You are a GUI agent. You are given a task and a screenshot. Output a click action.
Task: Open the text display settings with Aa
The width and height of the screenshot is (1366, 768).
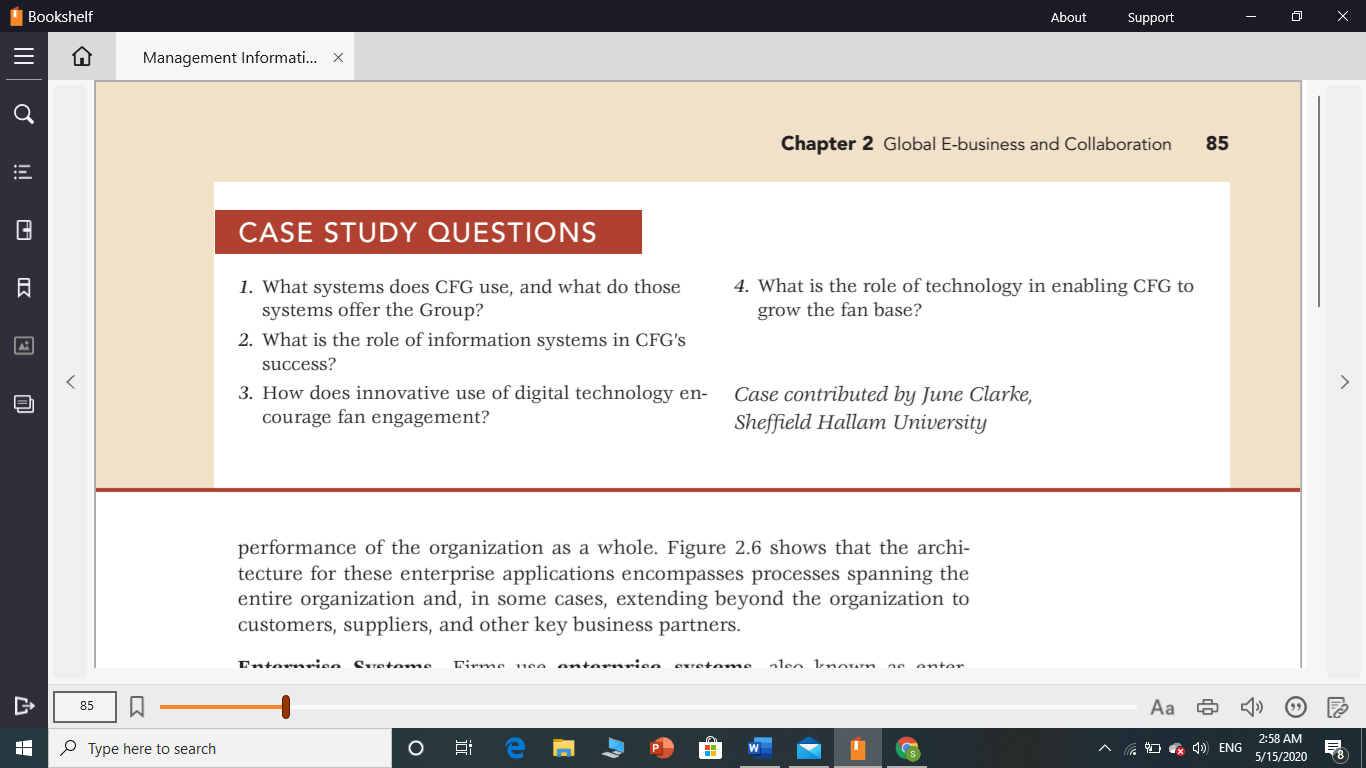click(x=1162, y=707)
